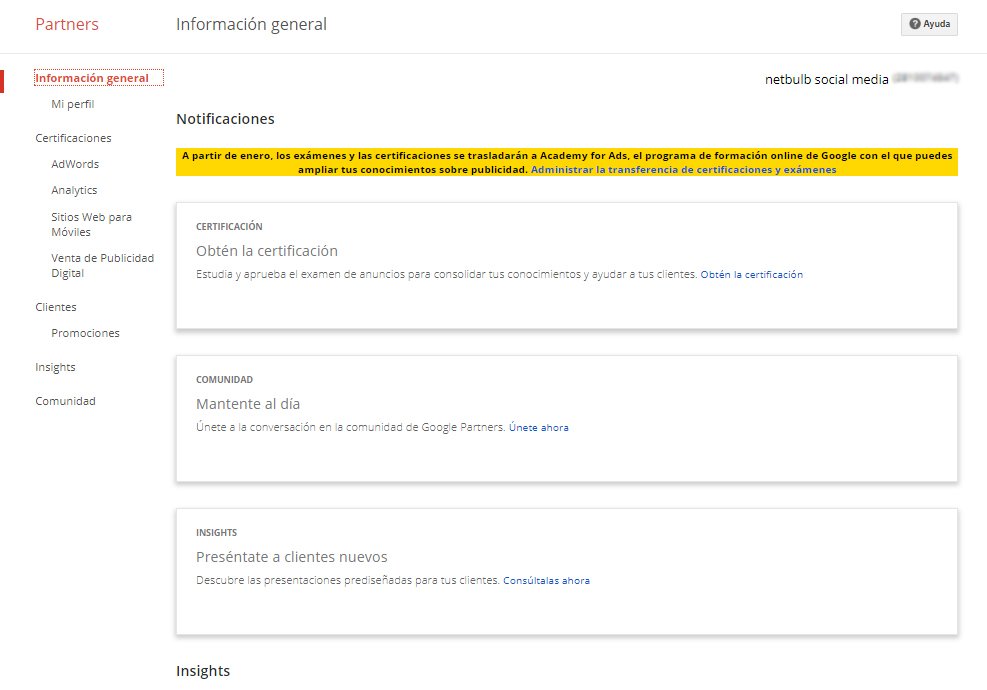This screenshot has width=987, height=690.
Task: Click Consúltalas ahora under Insights
Action: (547, 580)
